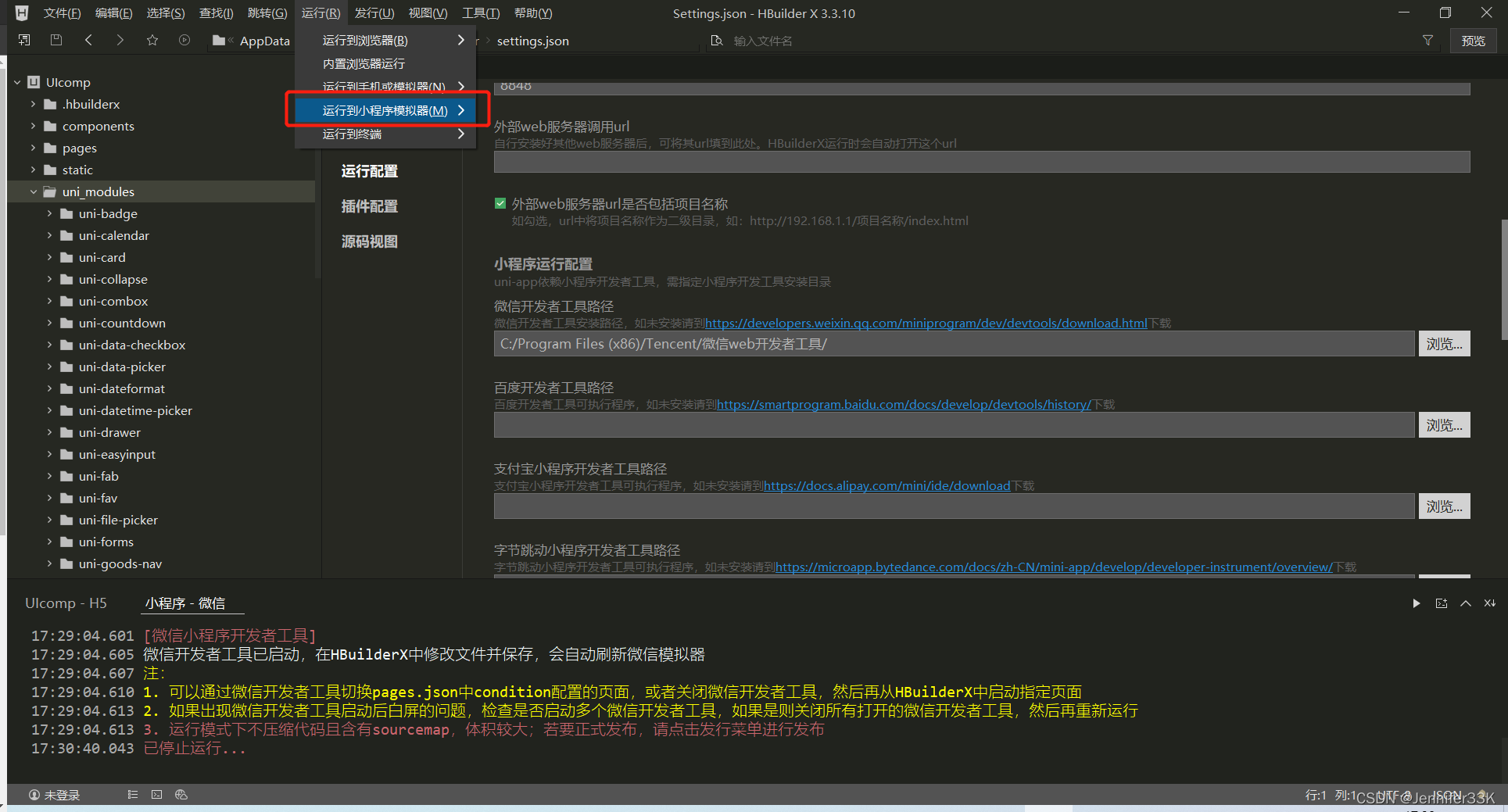Expand the uni-card folder
Viewport: 1508px width, 812px height.
coord(49,257)
